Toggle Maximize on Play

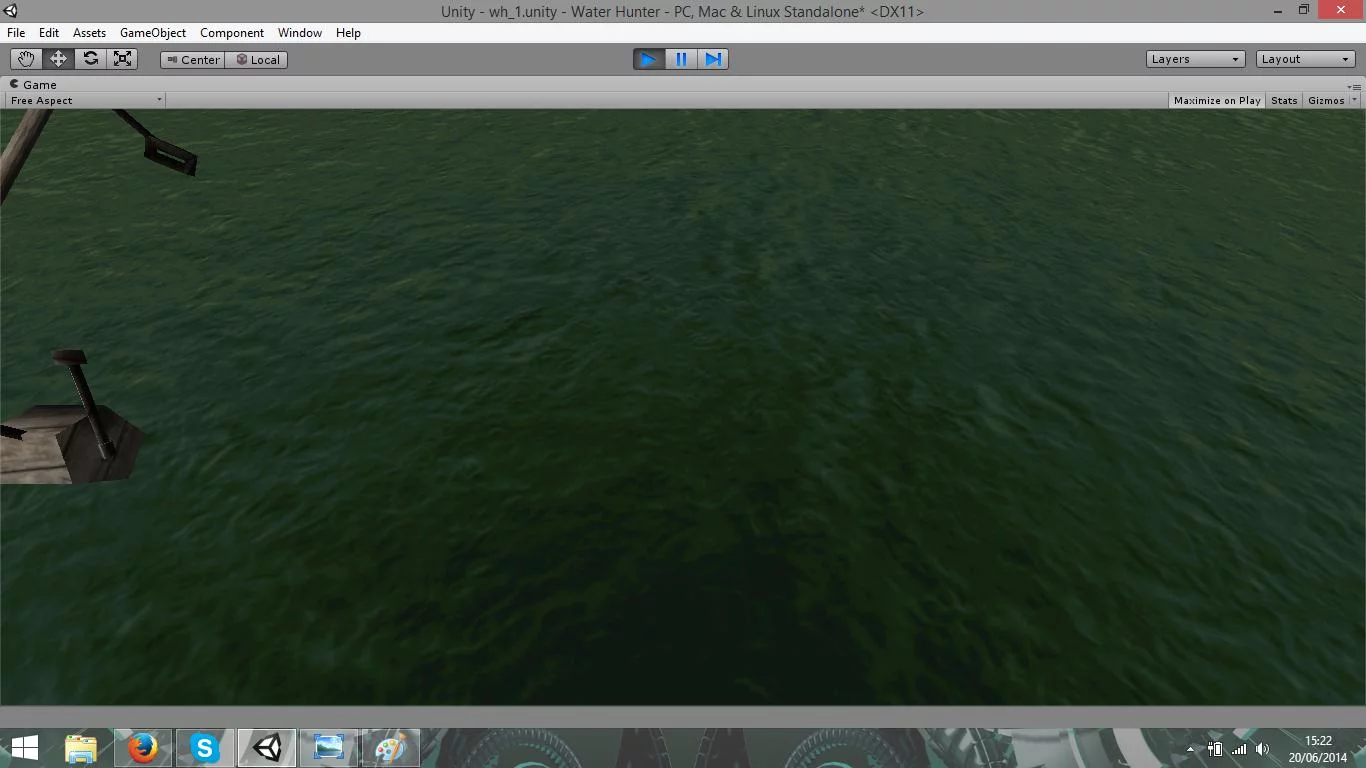pyautogui.click(x=1217, y=100)
